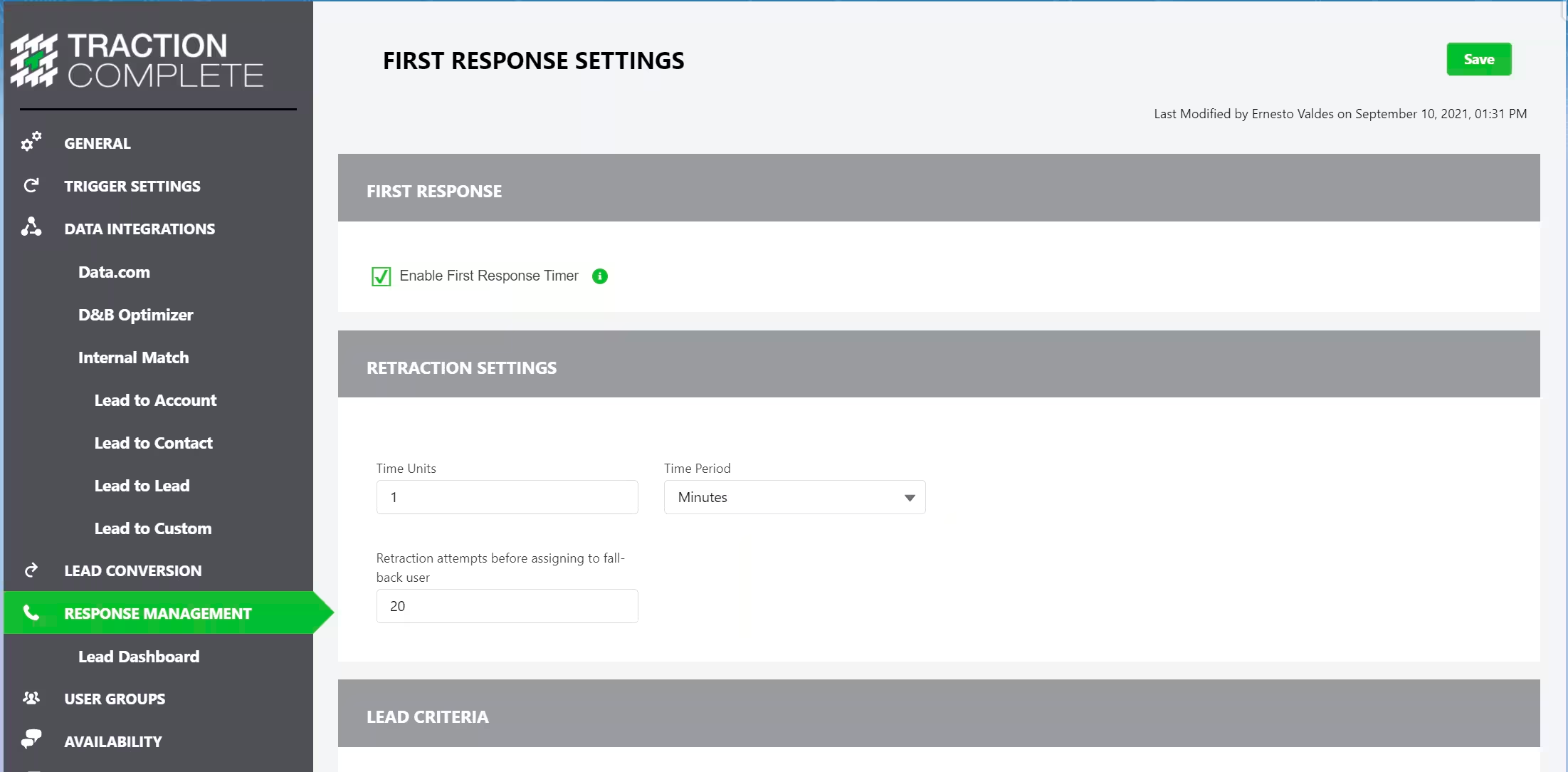Click the First Response section header
Image resolution: width=1568 pixels, height=772 pixels.
tap(939, 188)
